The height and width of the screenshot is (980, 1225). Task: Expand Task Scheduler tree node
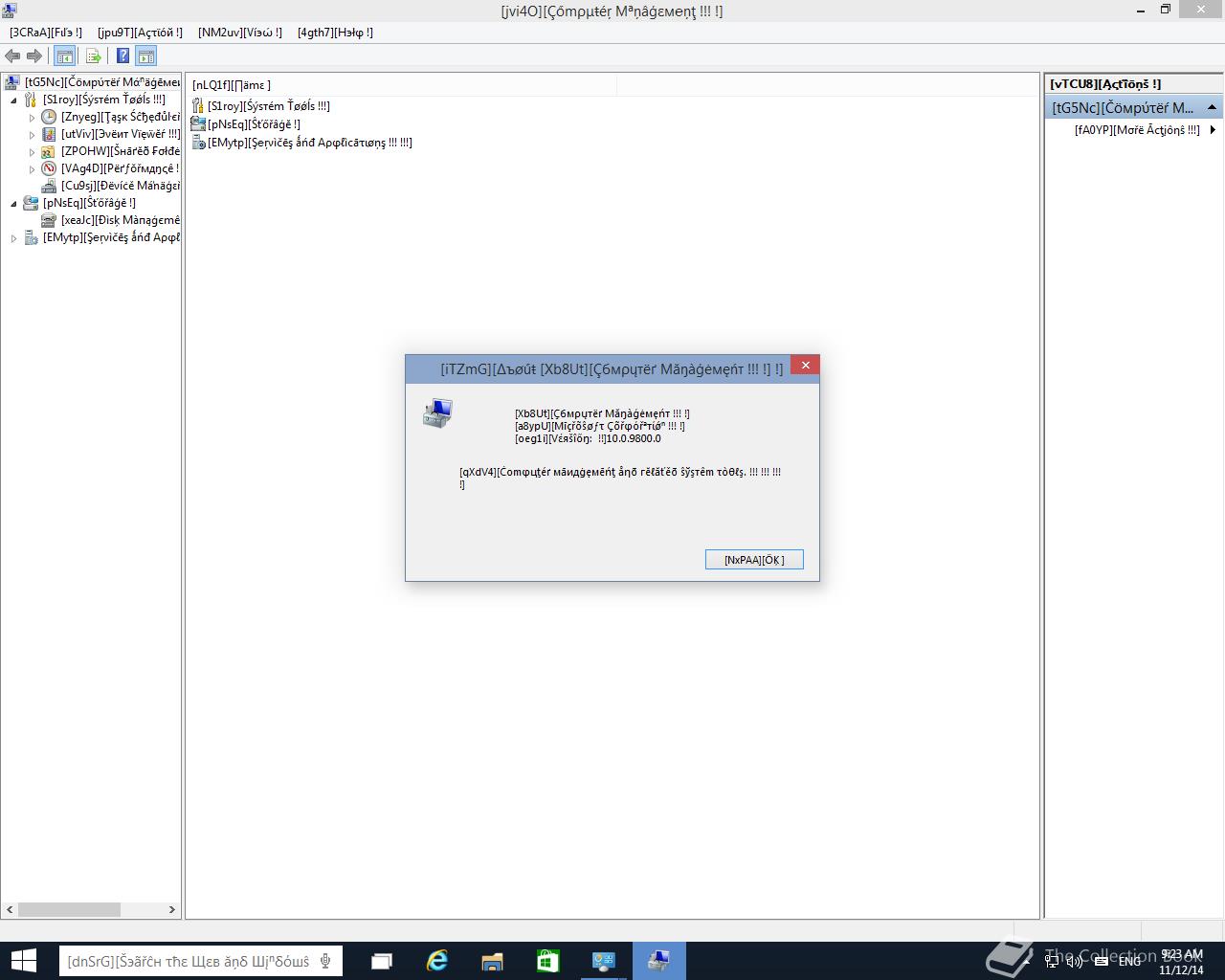32,117
